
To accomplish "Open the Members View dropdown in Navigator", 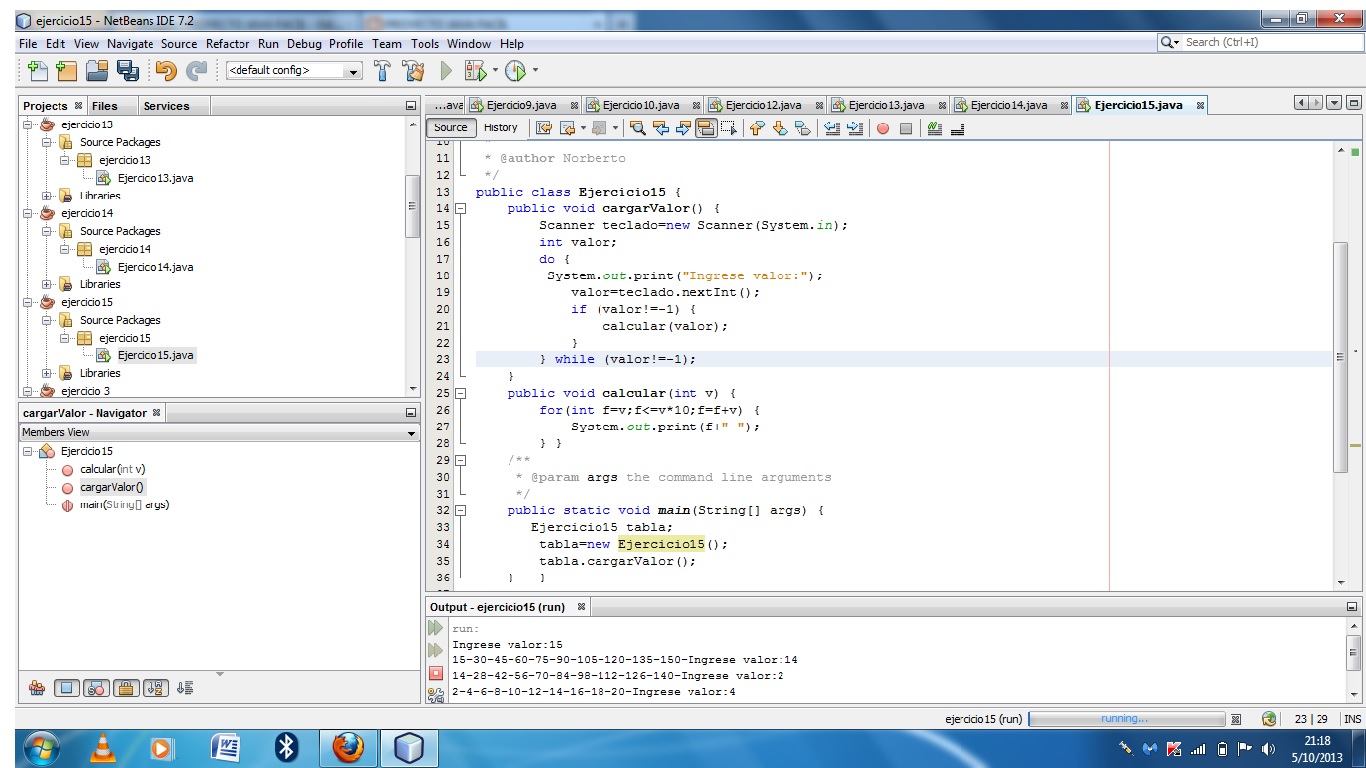I will tap(410, 432).
